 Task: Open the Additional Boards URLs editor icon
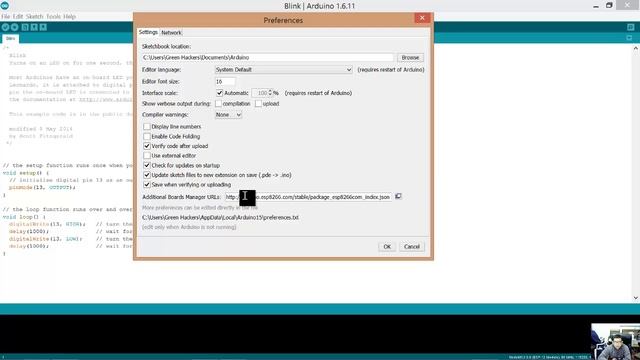[x=398, y=196]
